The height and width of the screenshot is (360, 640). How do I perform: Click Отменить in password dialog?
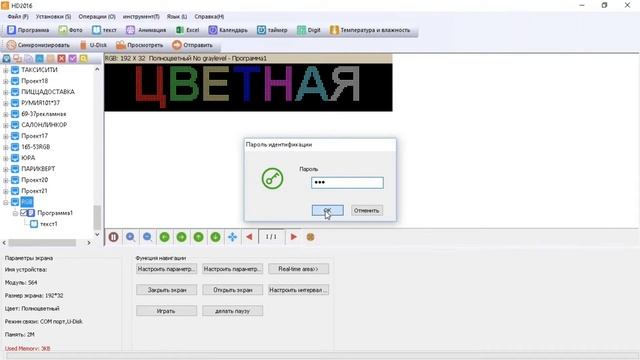click(367, 210)
